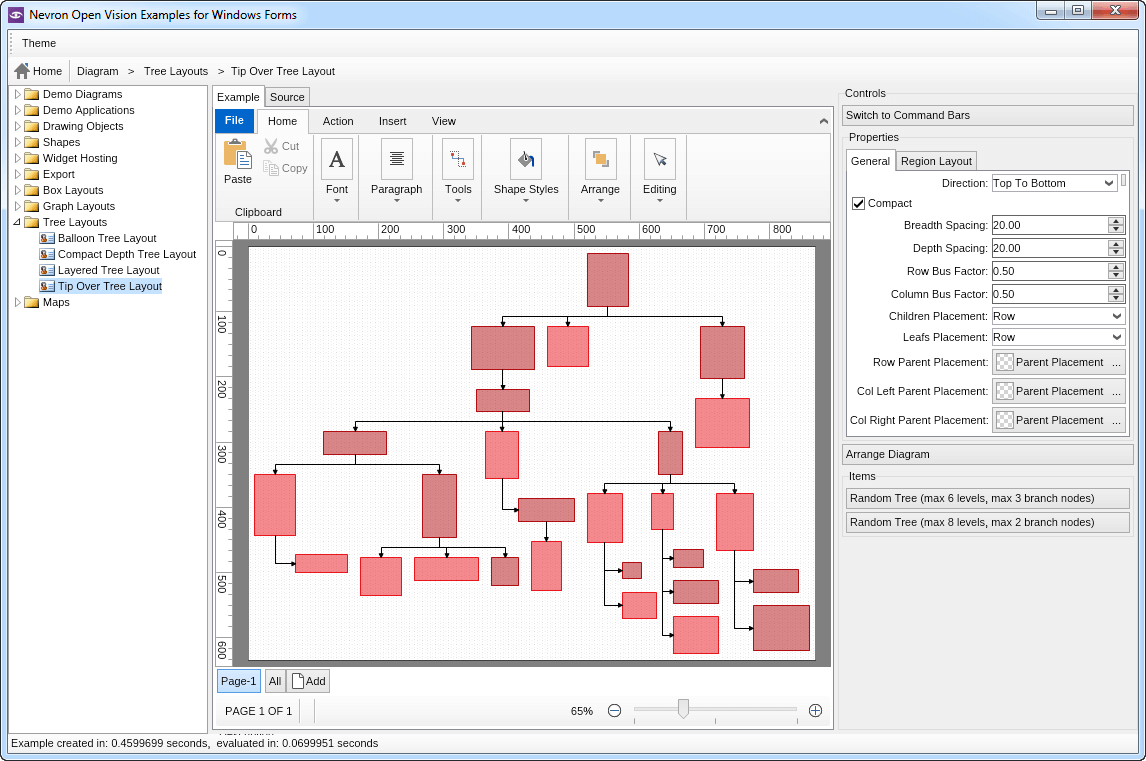Collapse the Tree Layouts folder
The image size is (1146, 761).
click(17, 222)
